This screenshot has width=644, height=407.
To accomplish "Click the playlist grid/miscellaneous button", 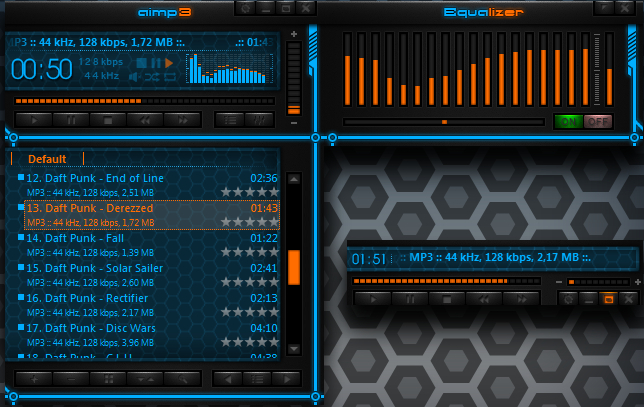I will 108,379.
